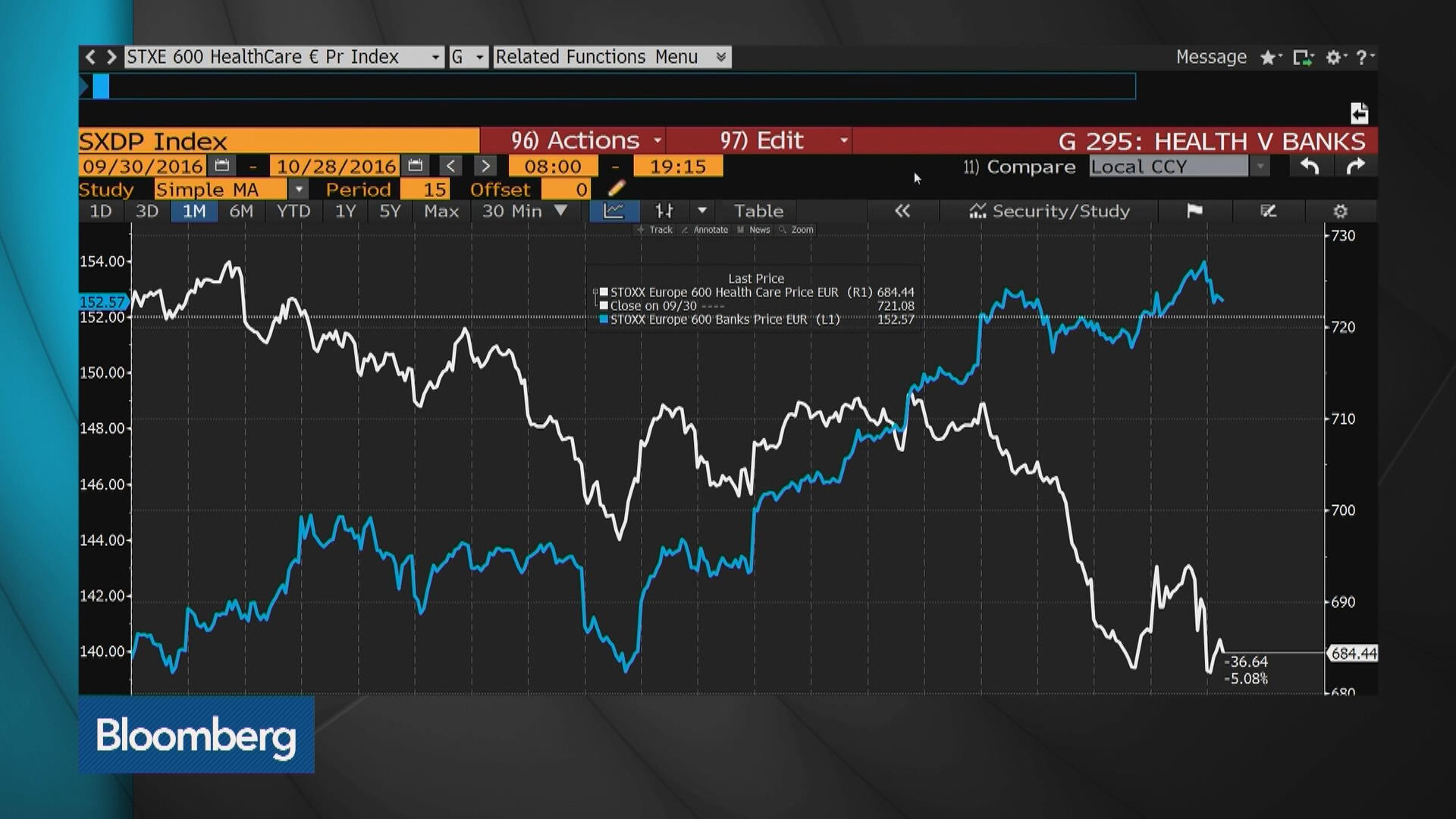Toggle Health Care Price legend swatch
Image resolution: width=1456 pixels, height=819 pixels.
(x=604, y=292)
